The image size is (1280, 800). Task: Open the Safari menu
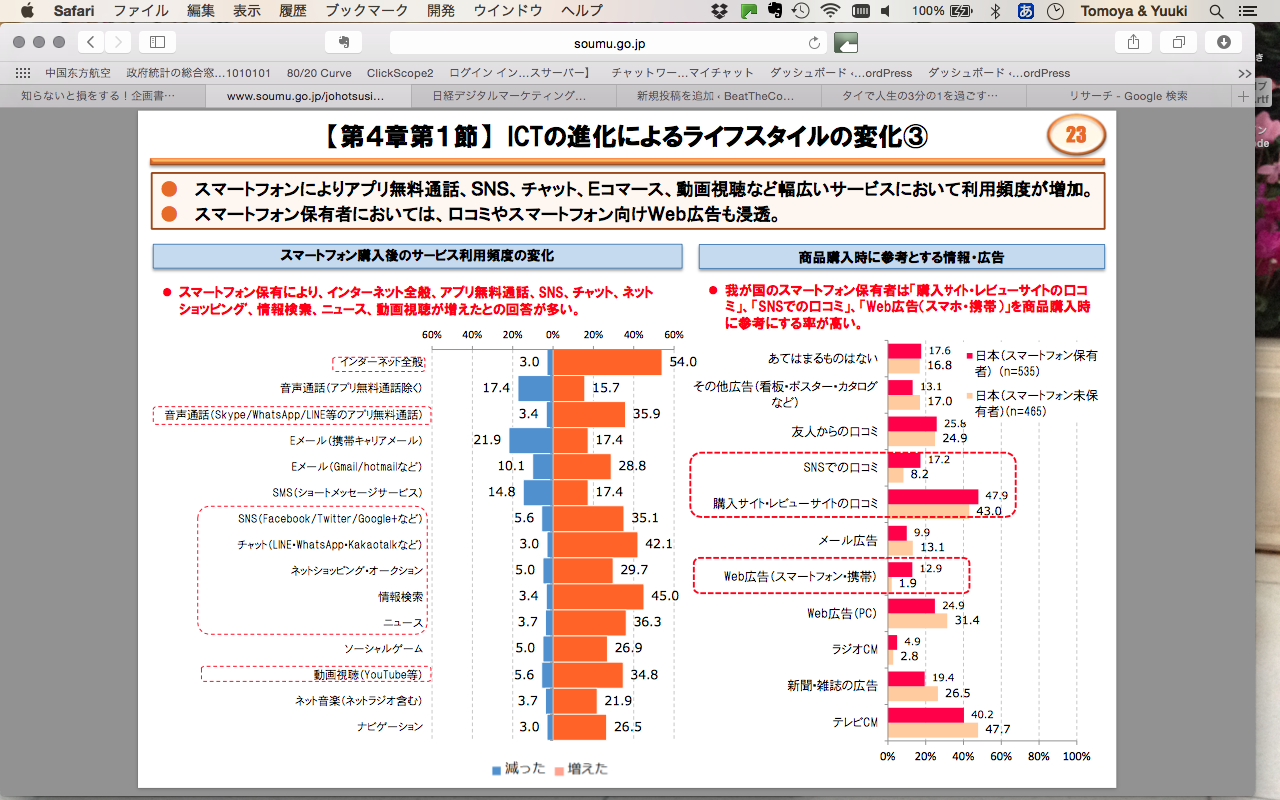74,11
